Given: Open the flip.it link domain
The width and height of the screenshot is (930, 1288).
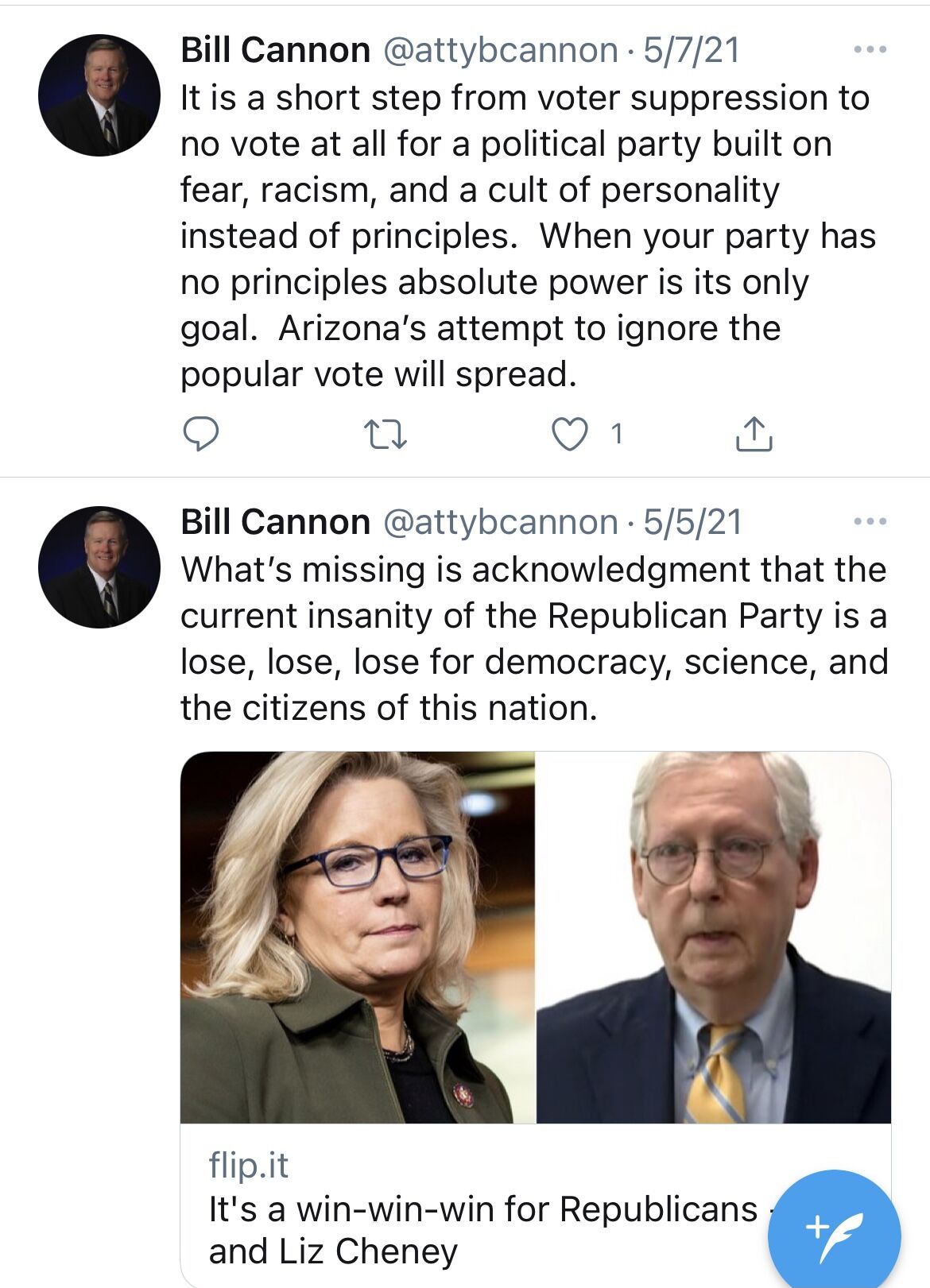Looking at the screenshot, I should pyautogui.click(x=248, y=1165).
